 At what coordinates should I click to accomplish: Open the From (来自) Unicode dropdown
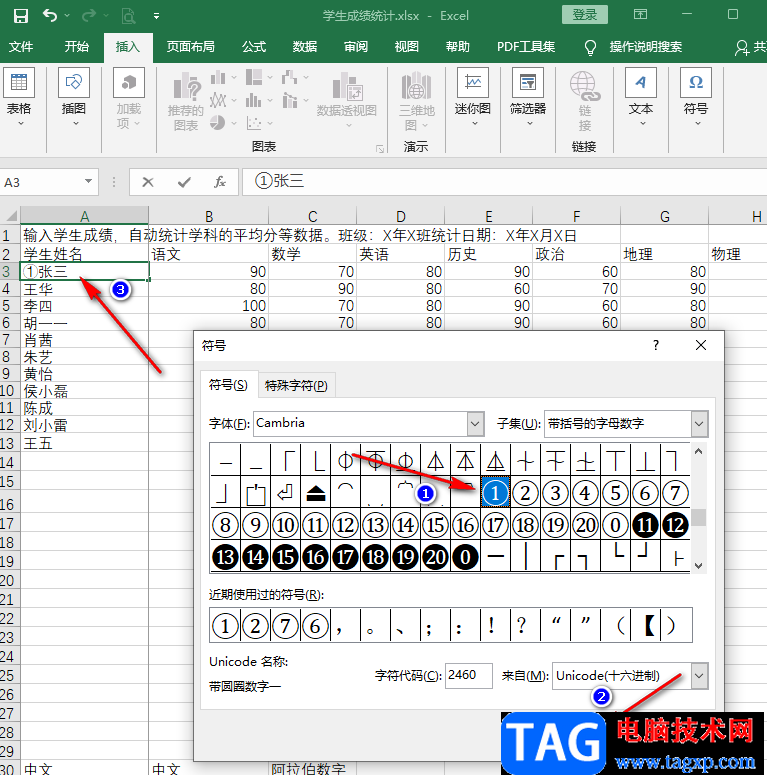pos(699,676)
